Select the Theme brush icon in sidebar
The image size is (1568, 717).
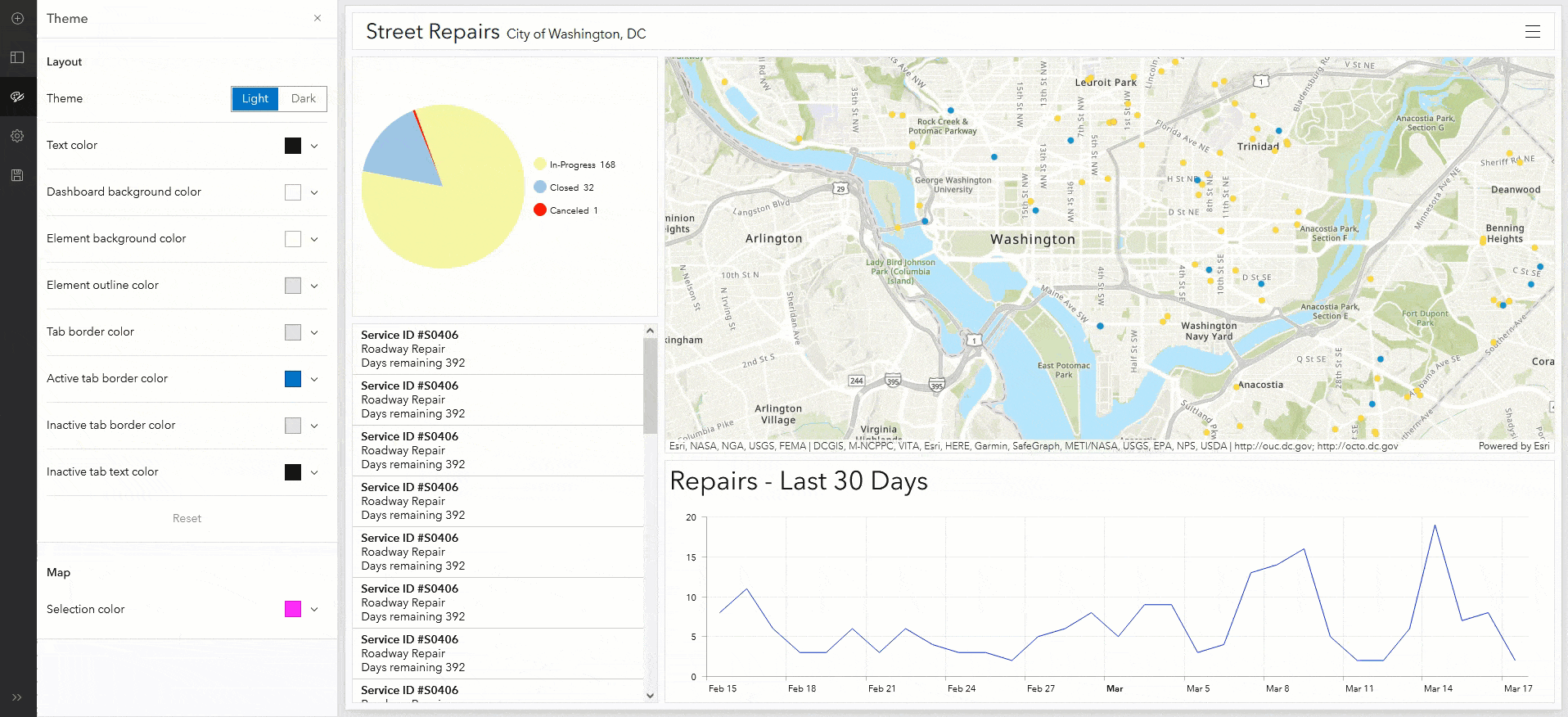click(17, 97)
